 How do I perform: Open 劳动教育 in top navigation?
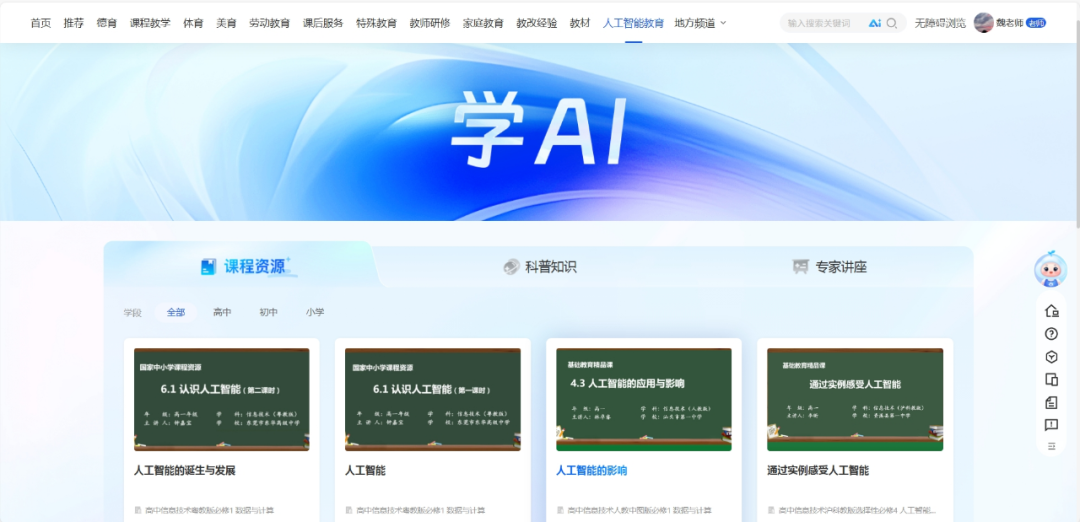pyautogui.click(x=269, y=23)
